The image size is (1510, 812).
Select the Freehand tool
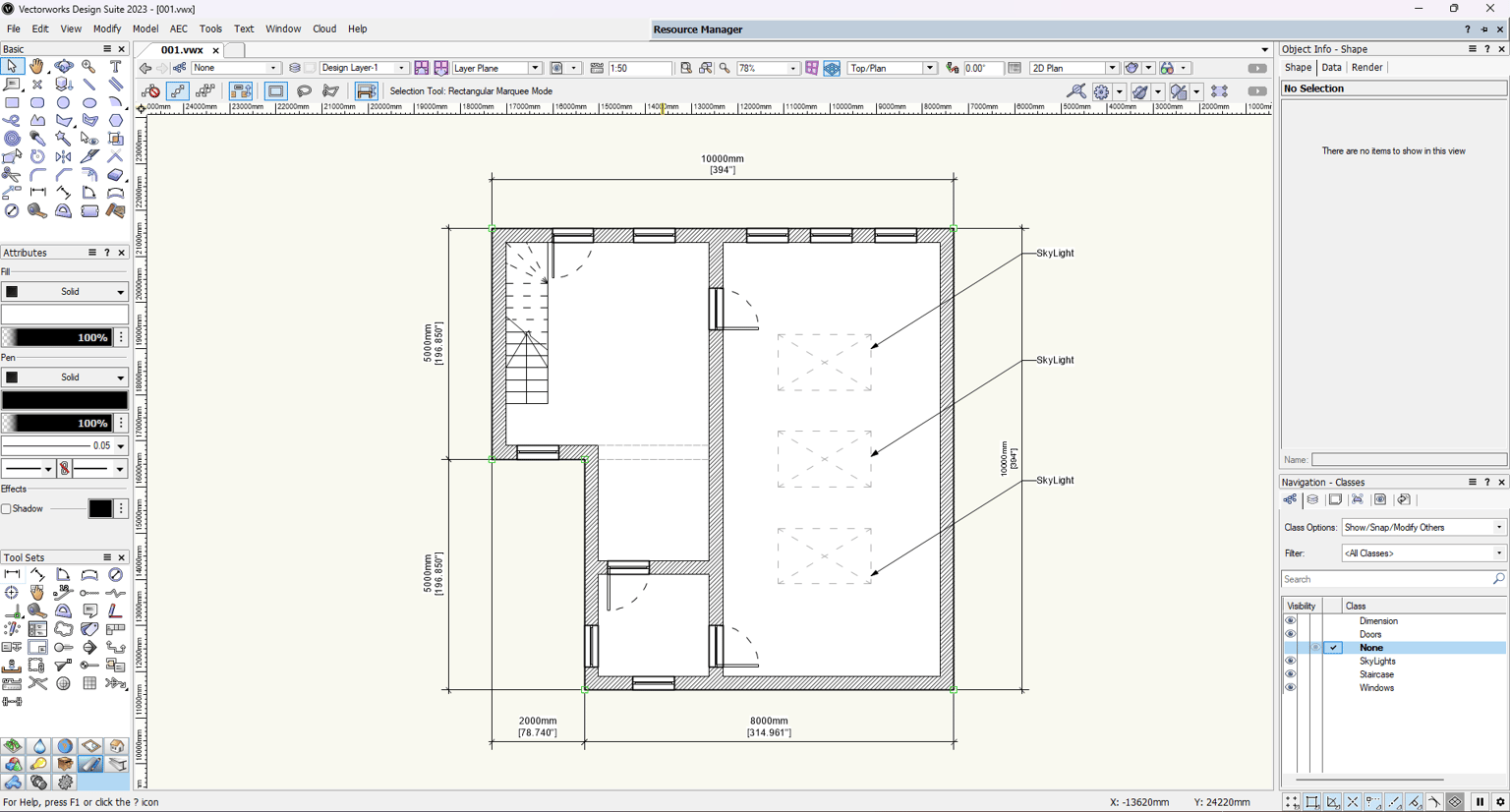[x=12, y=121]
